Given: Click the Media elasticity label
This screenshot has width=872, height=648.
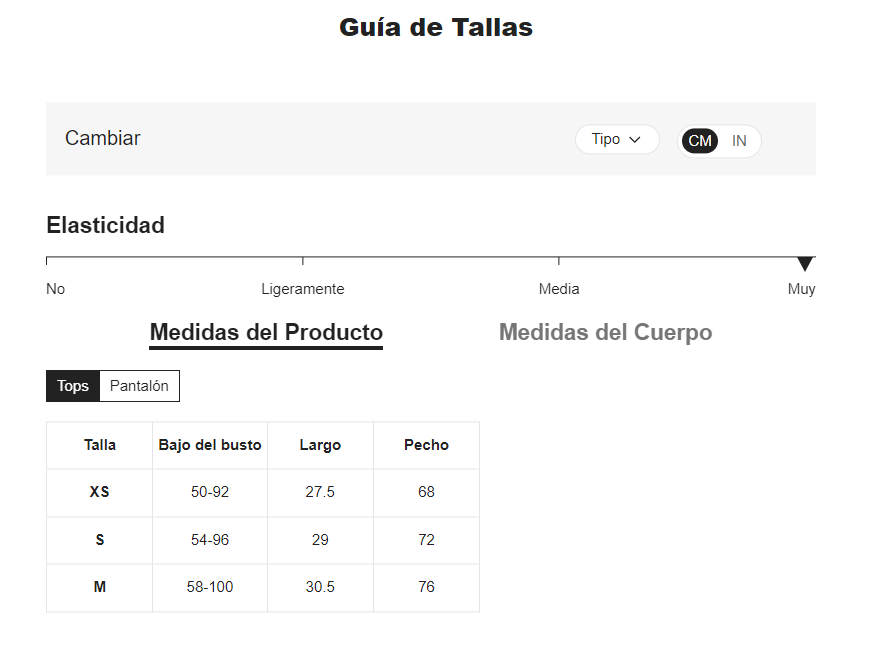Looking at the screenshot, I should (x=558, y=289).
